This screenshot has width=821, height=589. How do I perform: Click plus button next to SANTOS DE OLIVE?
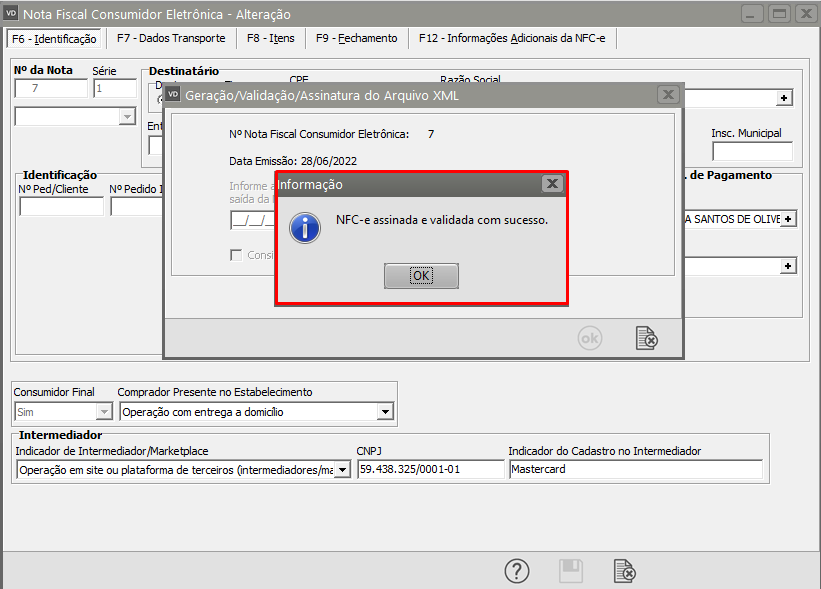click(x=787, y=219)
